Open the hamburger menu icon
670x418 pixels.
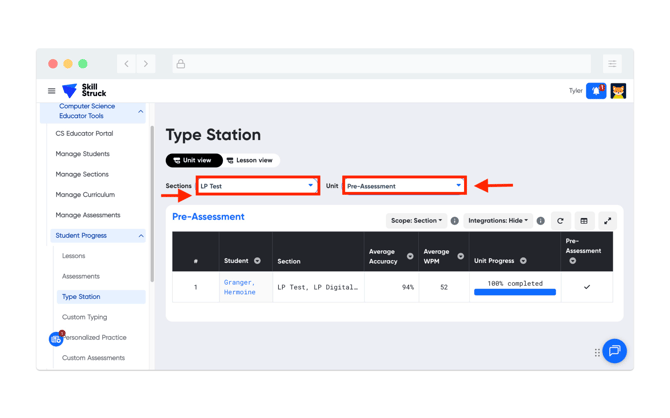point(51,91)
